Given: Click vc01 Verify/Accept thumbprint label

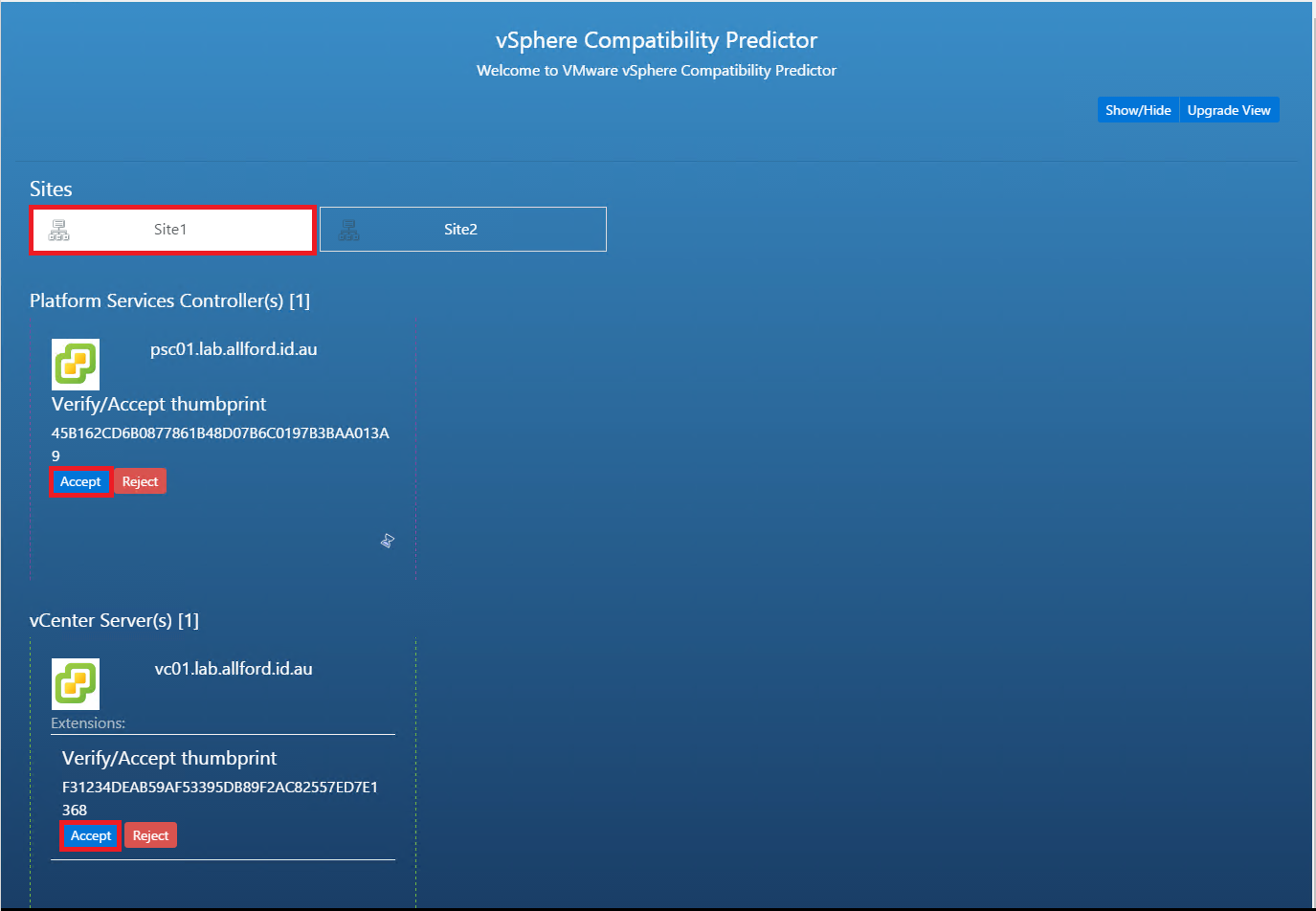Looking at the screenshot, I should [169, 758].
